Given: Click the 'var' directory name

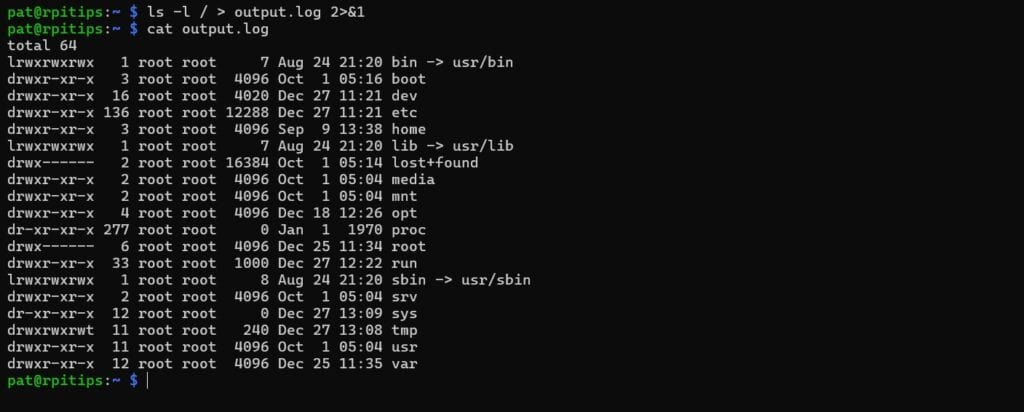Looking at the screenshot, I should point(405,363).
